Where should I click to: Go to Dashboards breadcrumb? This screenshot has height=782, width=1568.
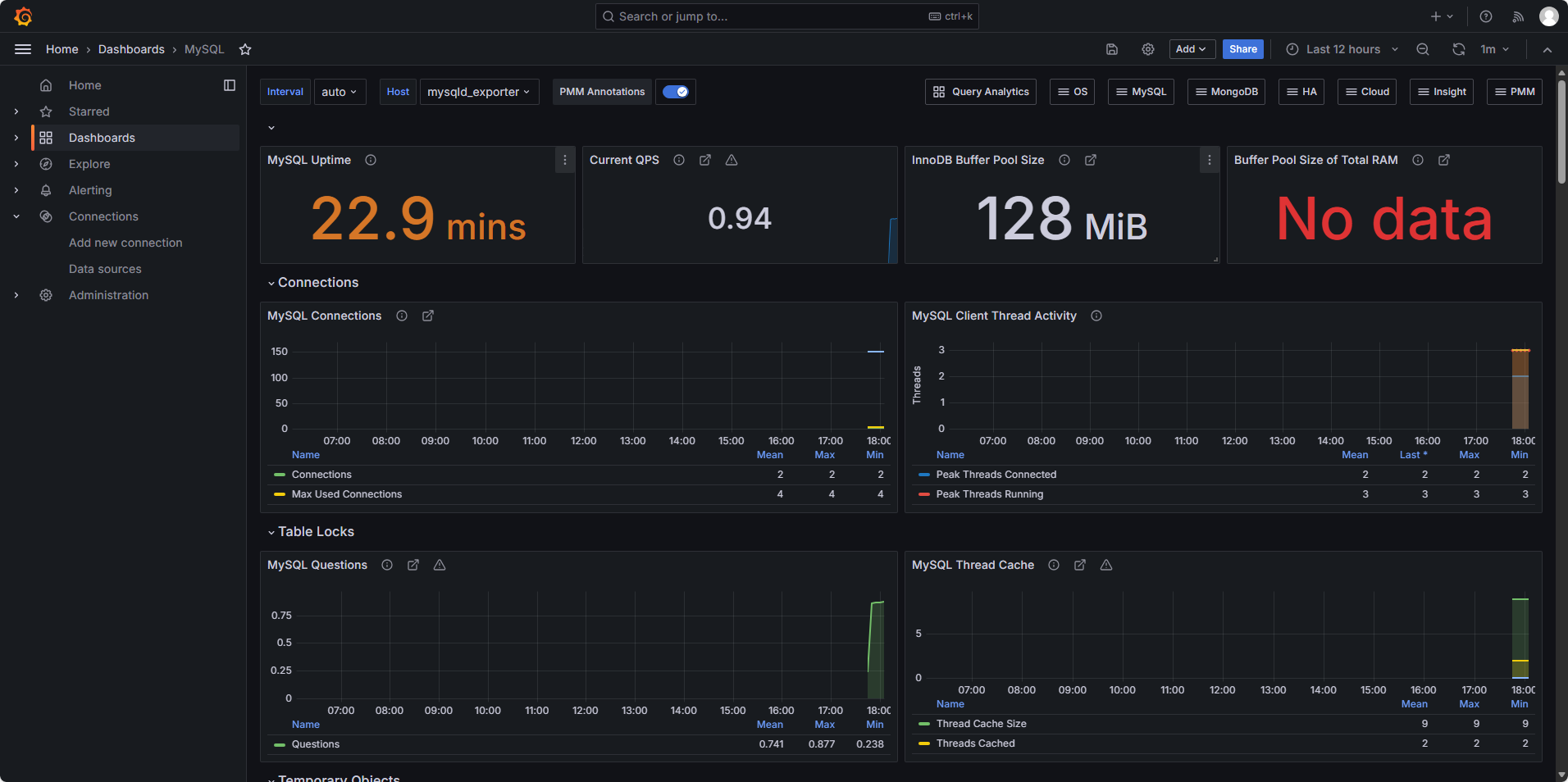[131, 49]
